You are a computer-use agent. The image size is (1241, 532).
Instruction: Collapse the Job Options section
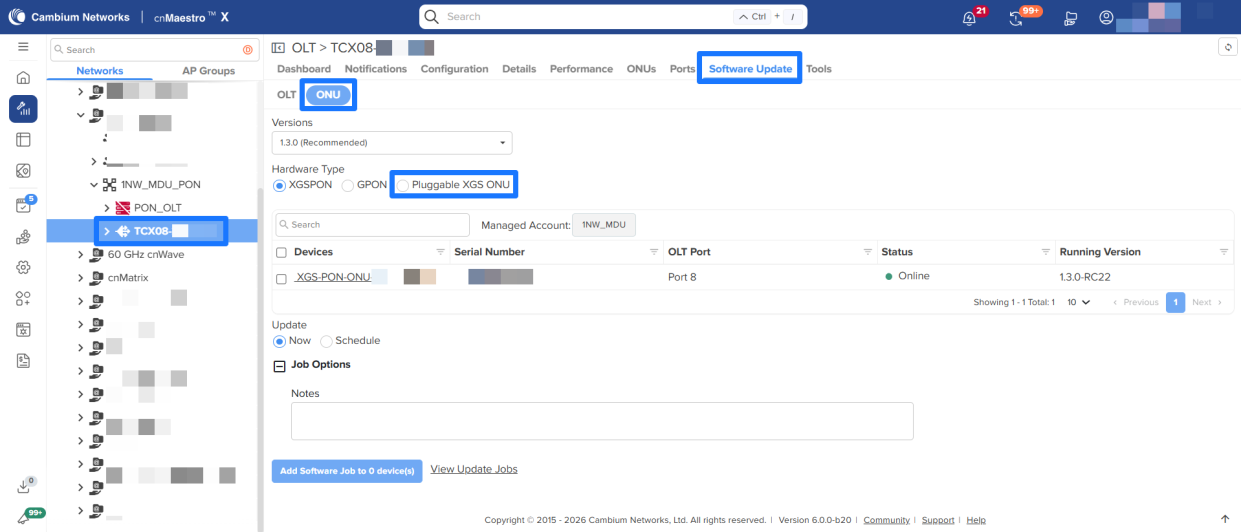279,366
